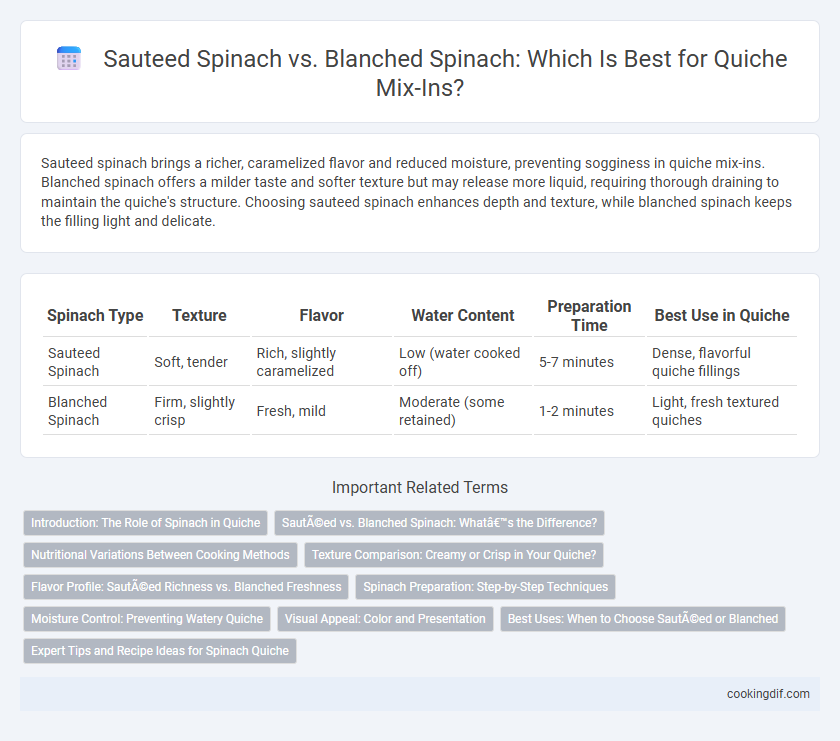Select 'Expert Tips and Recipe Ideas for Spinach Quiche'
The height and width of the screenshot is (741, 840).
pos(160,650)
